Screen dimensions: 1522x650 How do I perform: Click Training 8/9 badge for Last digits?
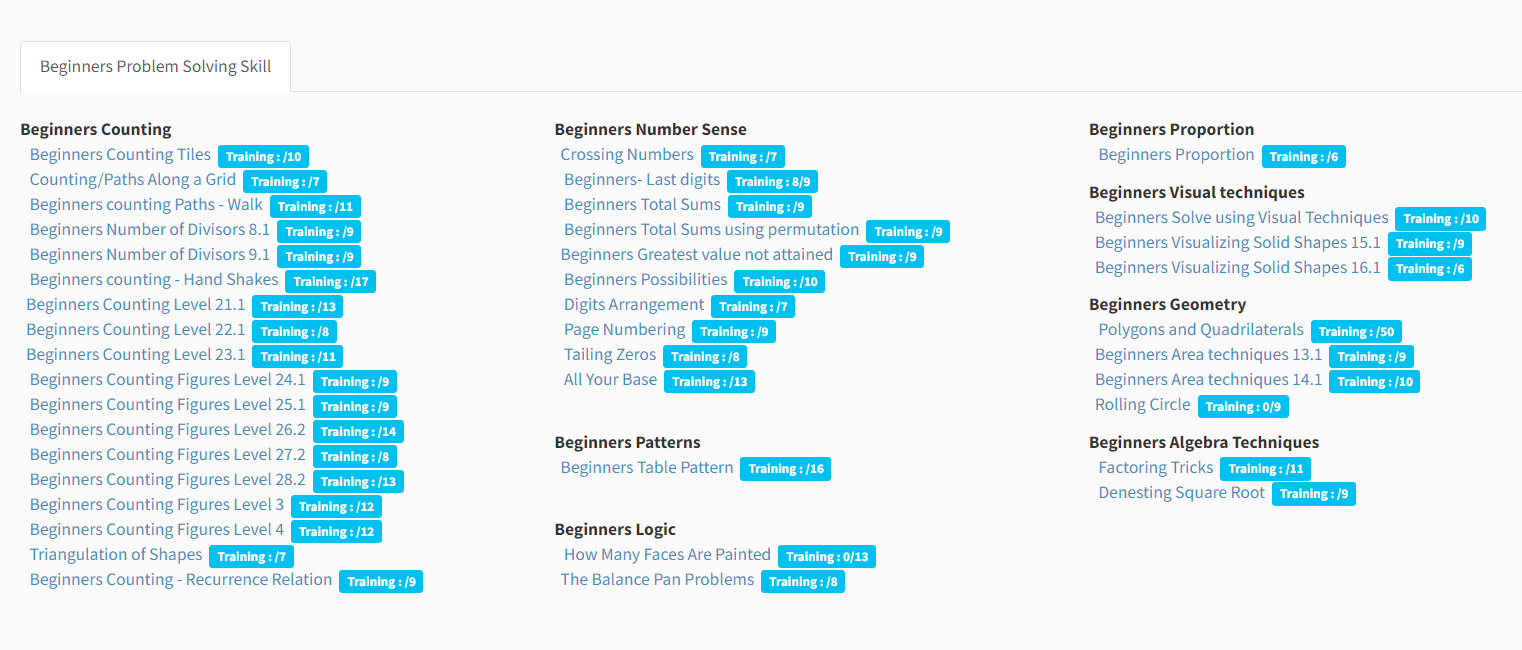(x=773, y=182)
